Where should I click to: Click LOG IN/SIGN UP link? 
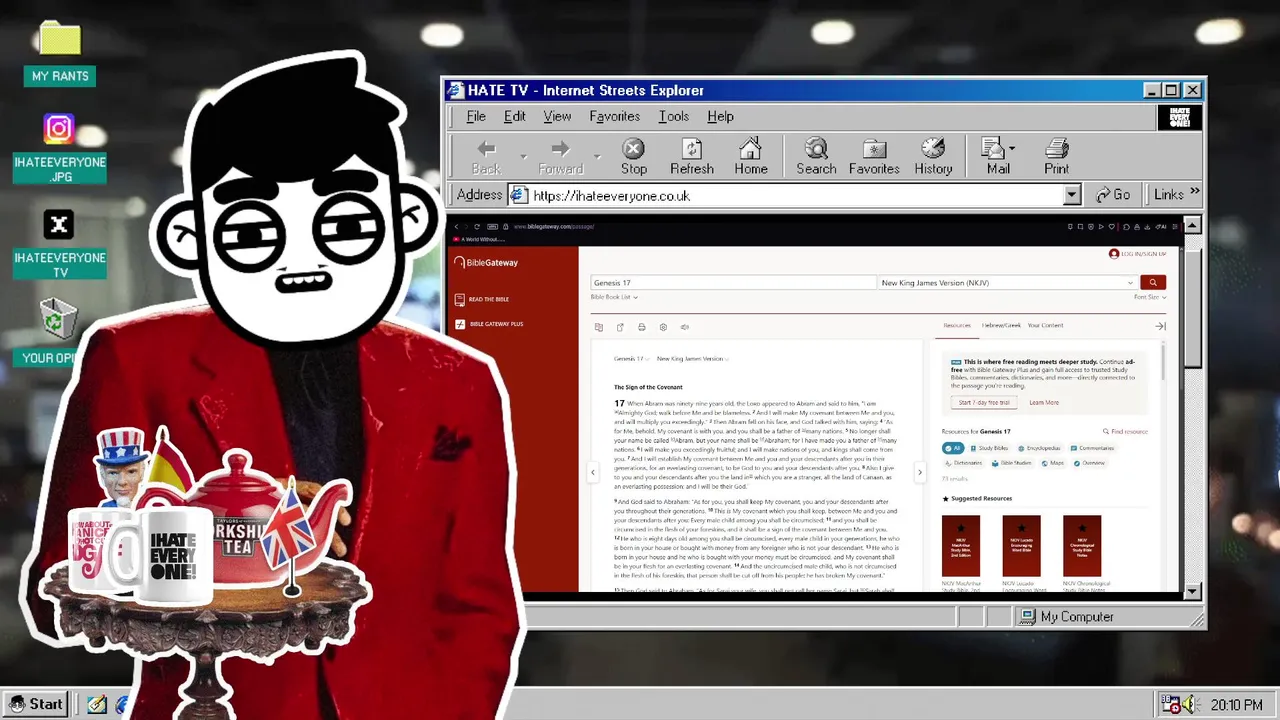1137,254
